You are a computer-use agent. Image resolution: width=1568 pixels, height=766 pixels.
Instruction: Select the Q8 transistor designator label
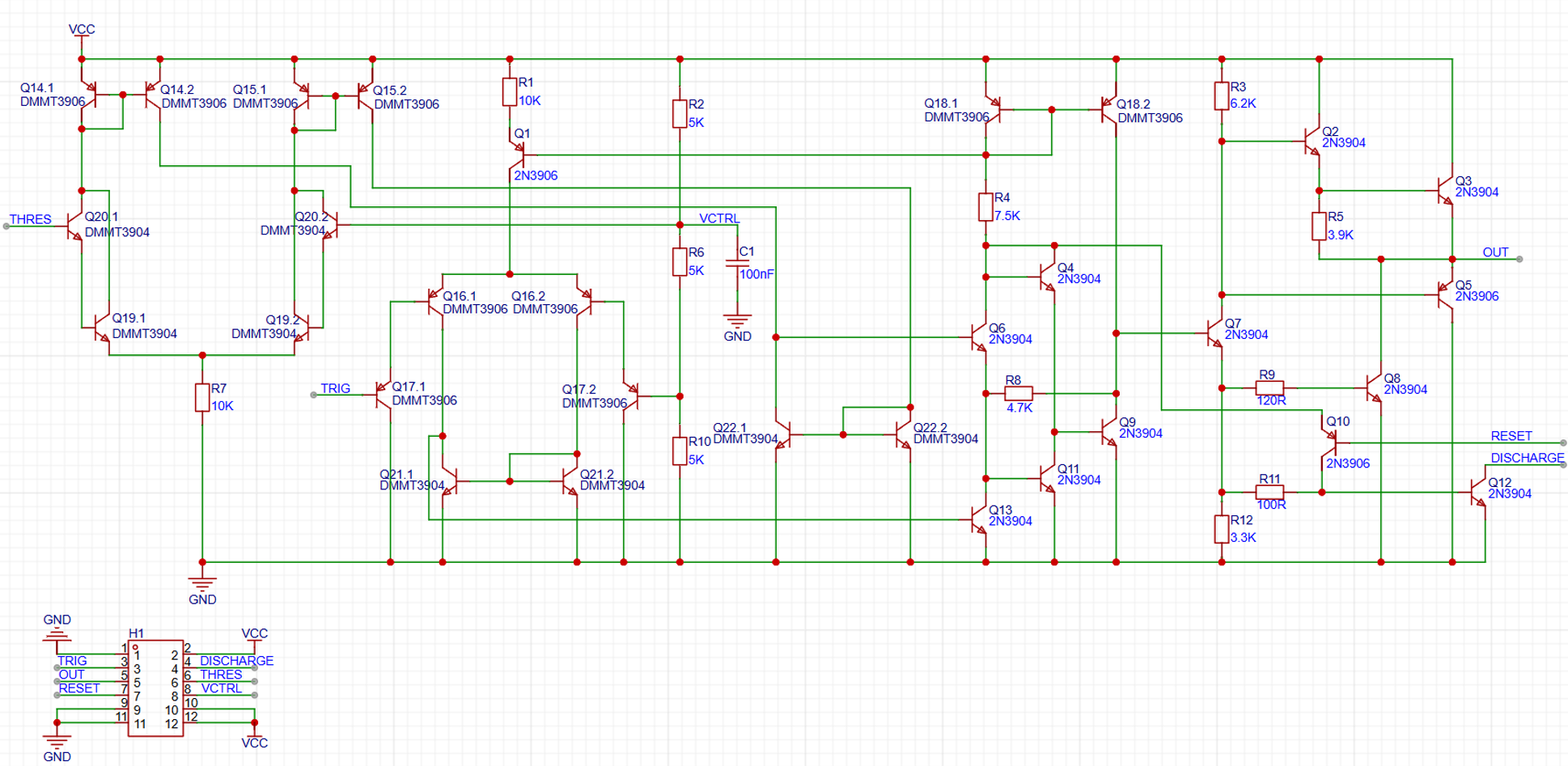[x=1392, y=378]
